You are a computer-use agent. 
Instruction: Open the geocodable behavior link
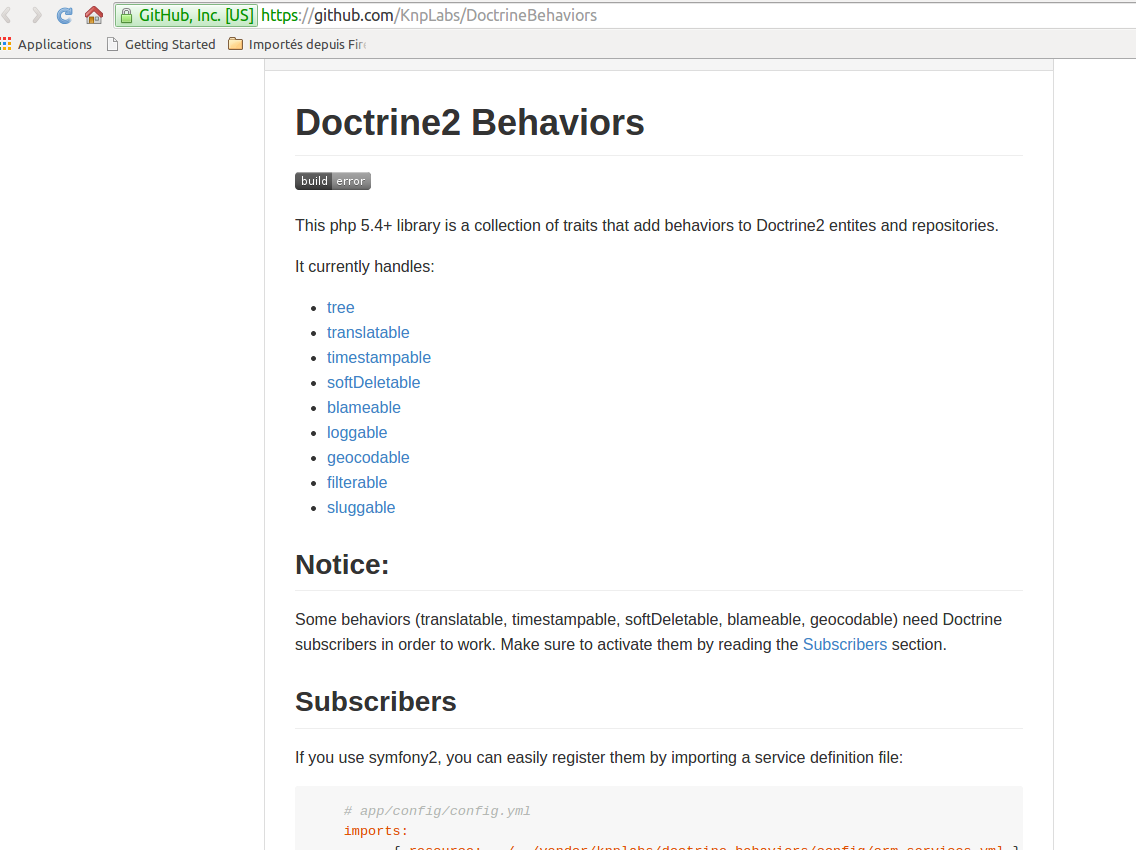click(x=368, y=457)
